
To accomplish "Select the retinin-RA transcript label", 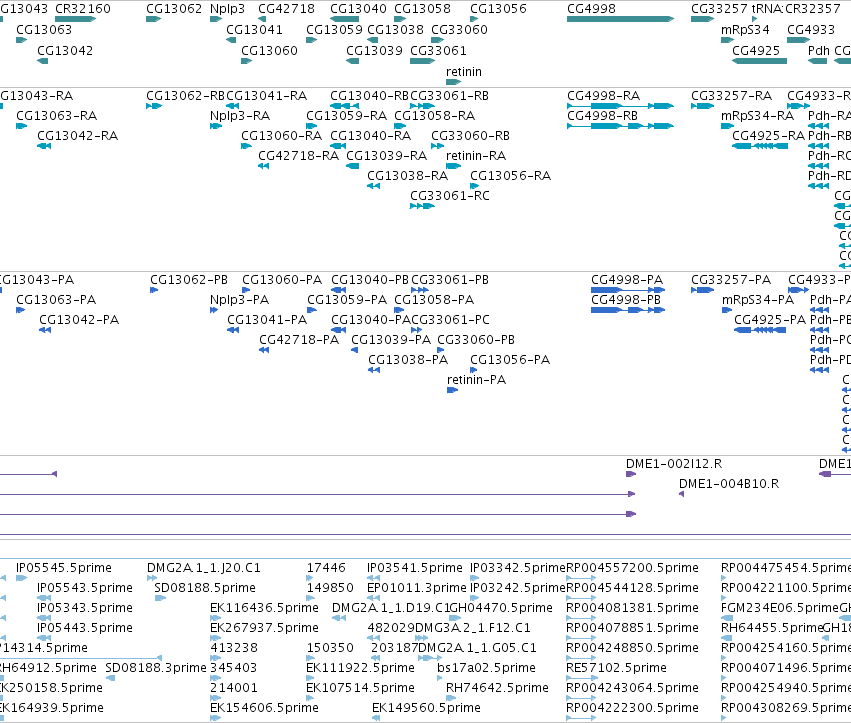I will [x=476, y=156].
